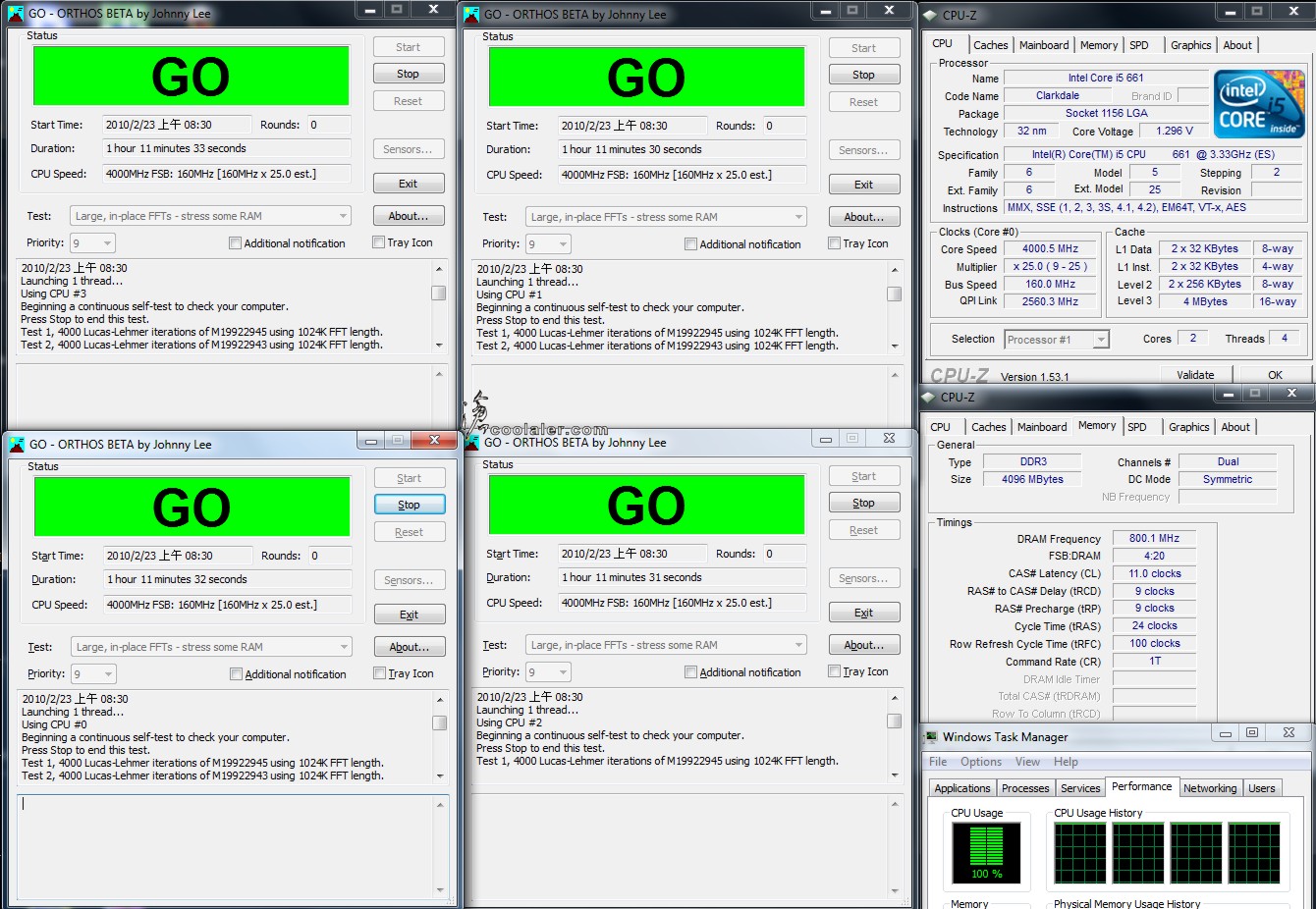This screenshot has height=909, width=1316.
Task: Expand Priority dropdown in CPU #2 ORTHOS window
Action: click(x=548, y=671)
